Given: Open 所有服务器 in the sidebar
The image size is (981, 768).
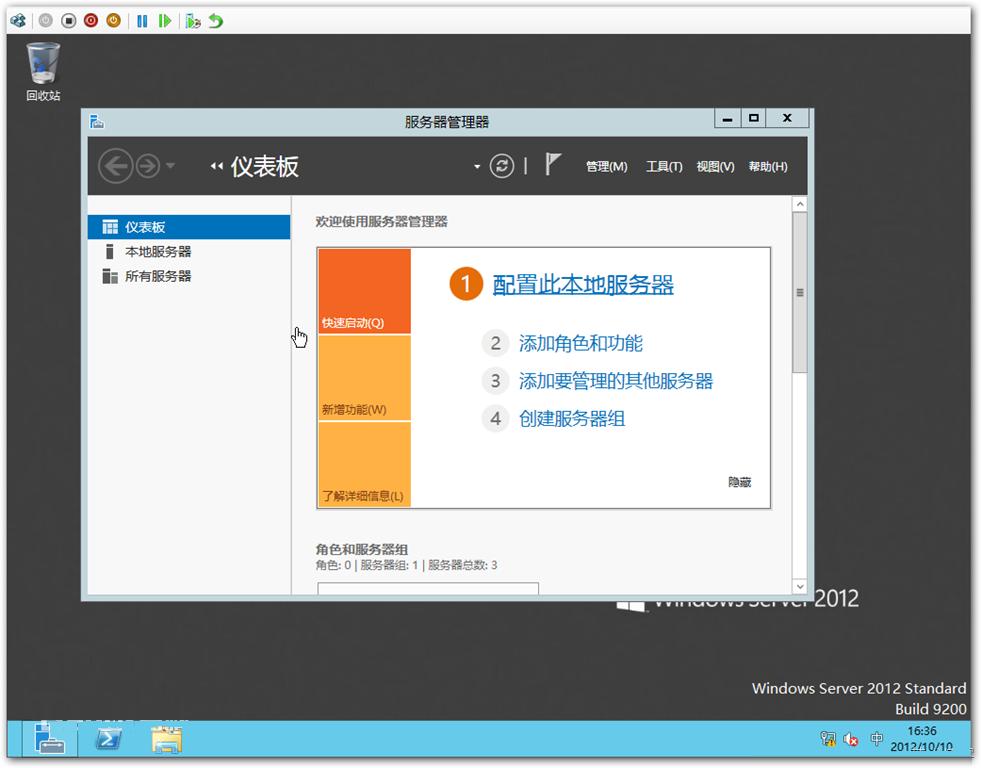Looking at the screenshot, I should [149, 276].
